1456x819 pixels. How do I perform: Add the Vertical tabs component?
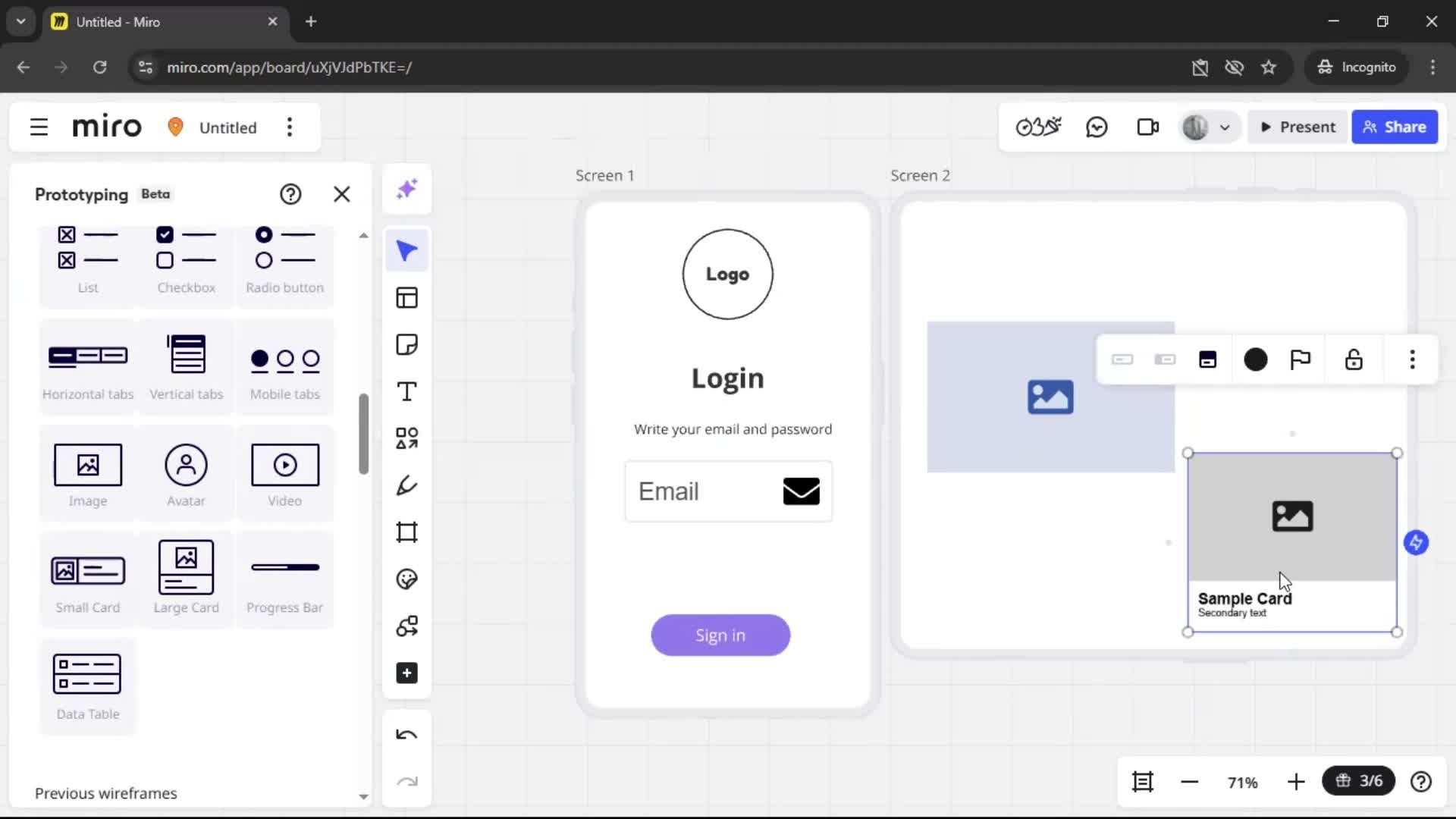(x=187, y=367)
